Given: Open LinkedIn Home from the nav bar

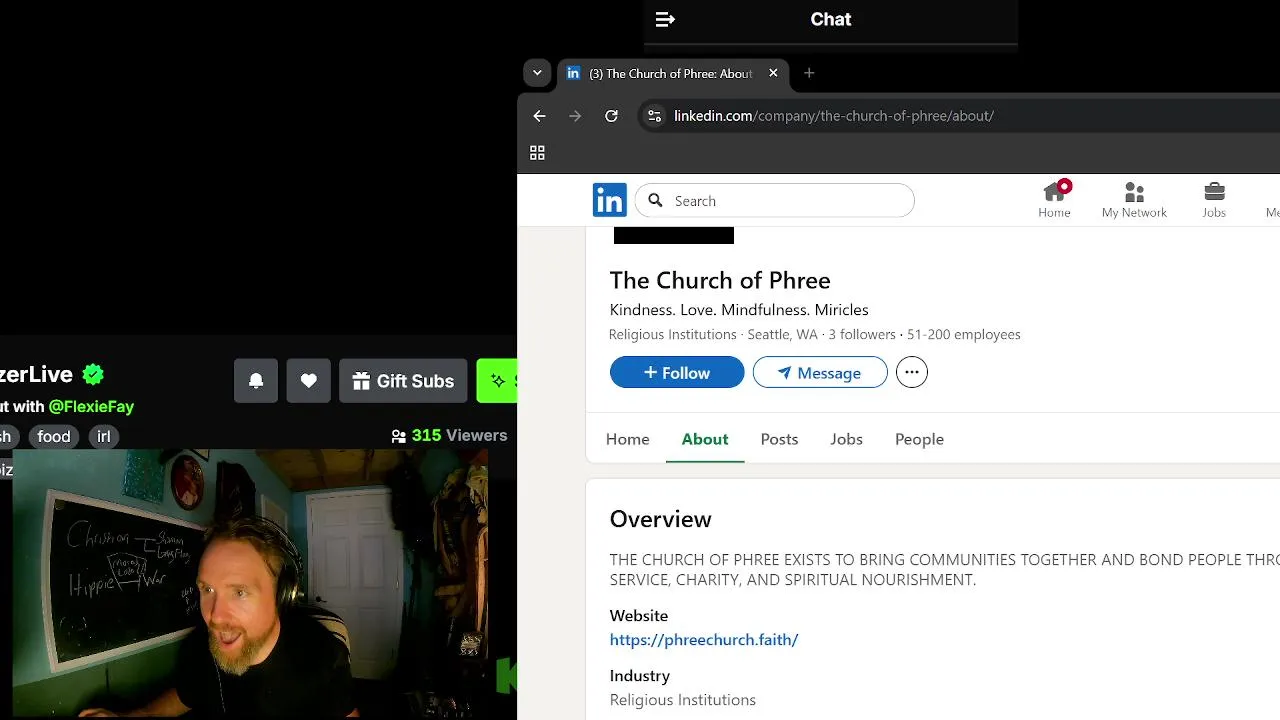Looking at the screenshot, I should [x=1054, y=199].
